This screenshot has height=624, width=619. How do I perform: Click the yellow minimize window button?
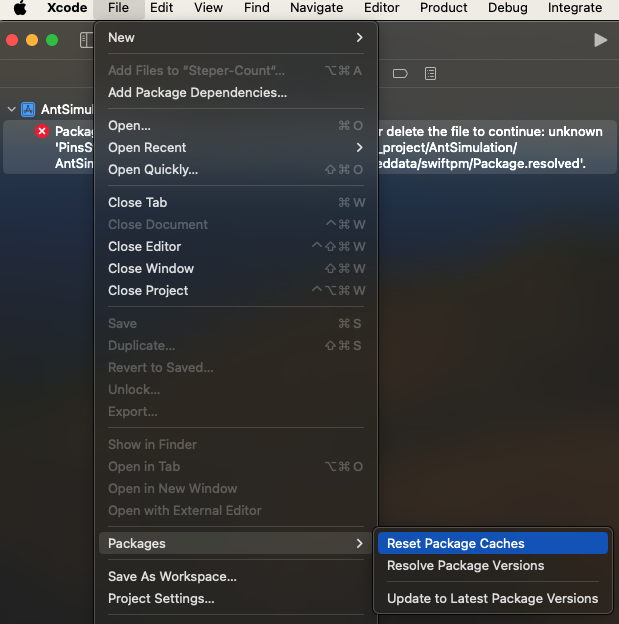(x=32, y=40)
